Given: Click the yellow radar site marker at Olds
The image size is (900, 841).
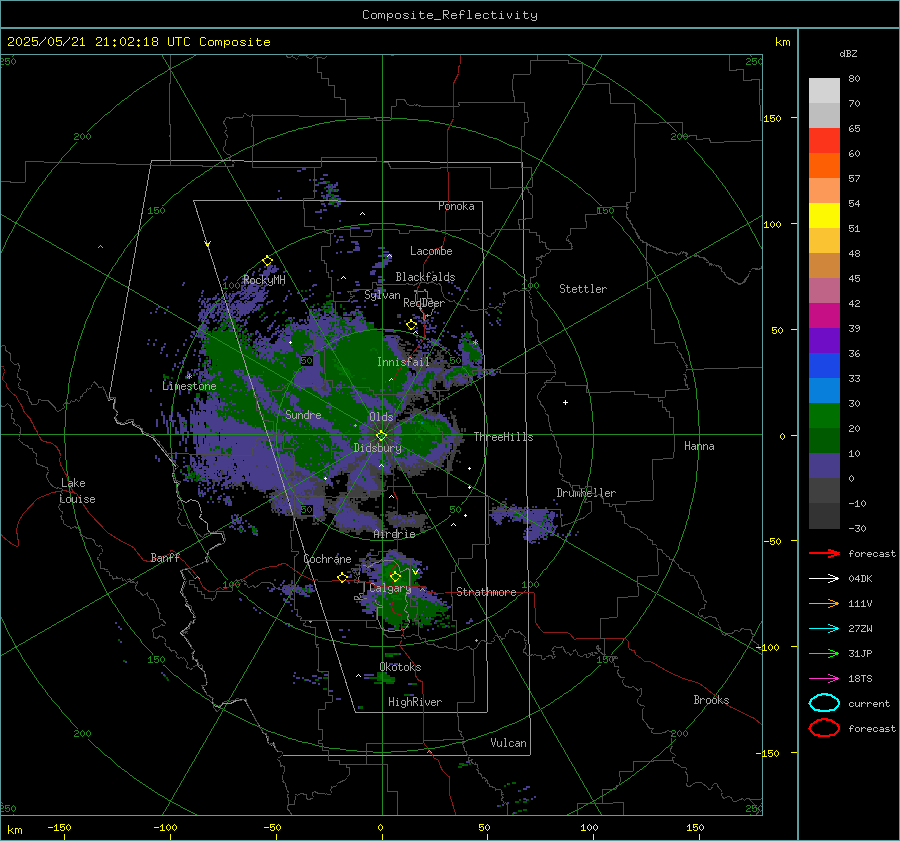Looking at the screenshot, I should point(382,436).
